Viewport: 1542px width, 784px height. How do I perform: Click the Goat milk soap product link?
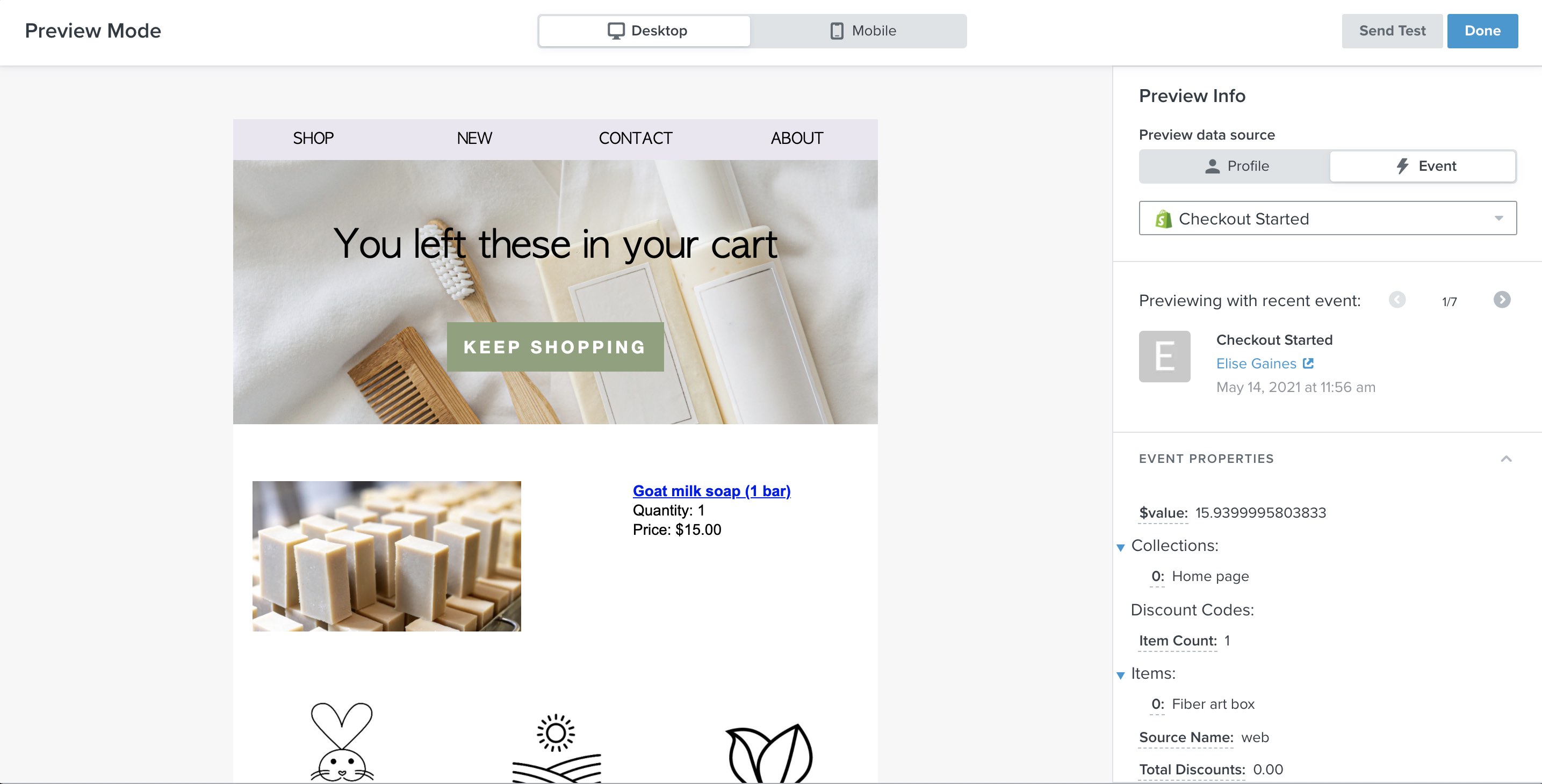click(x=712, y=491)
